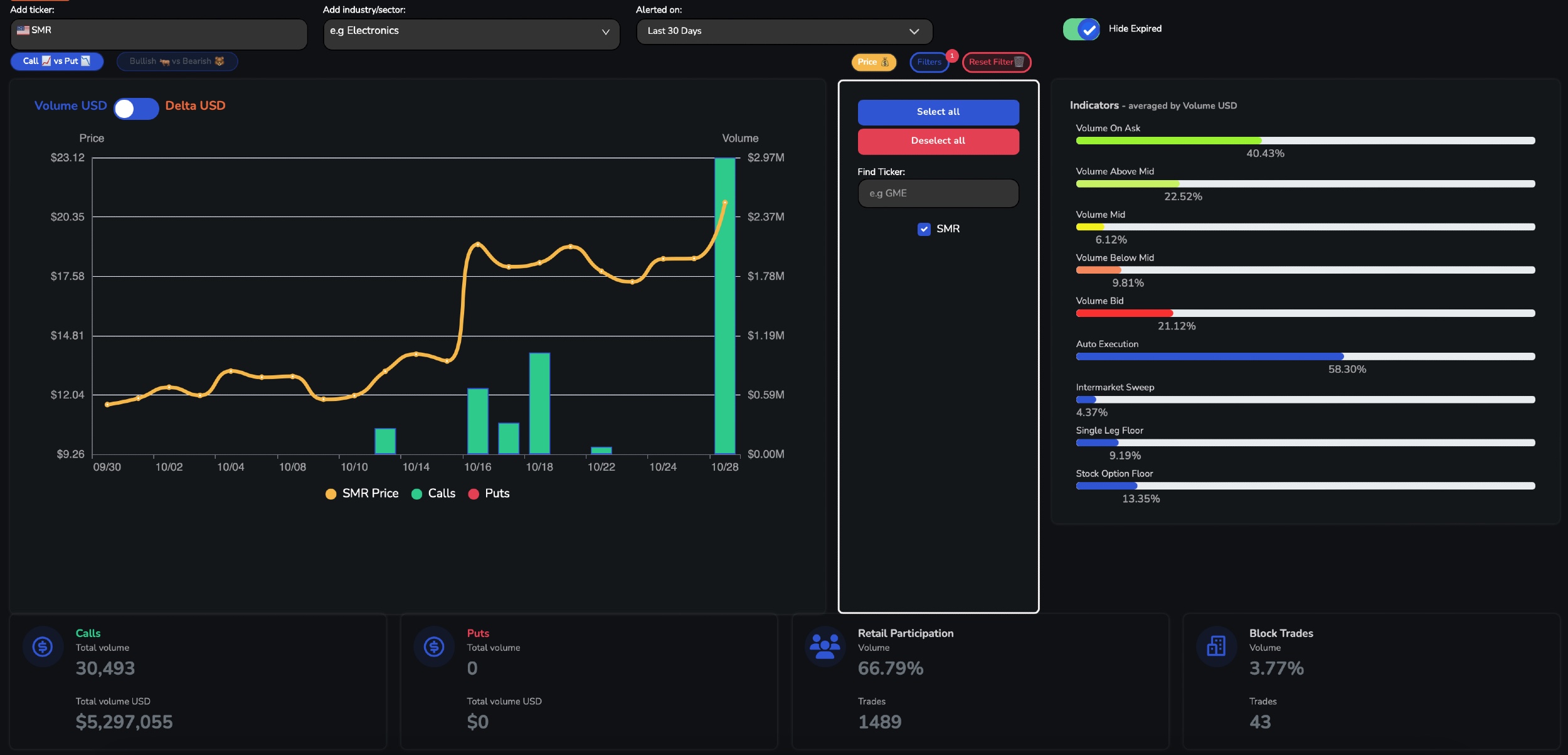Click block trades count 43

[x=1260, y=722]
